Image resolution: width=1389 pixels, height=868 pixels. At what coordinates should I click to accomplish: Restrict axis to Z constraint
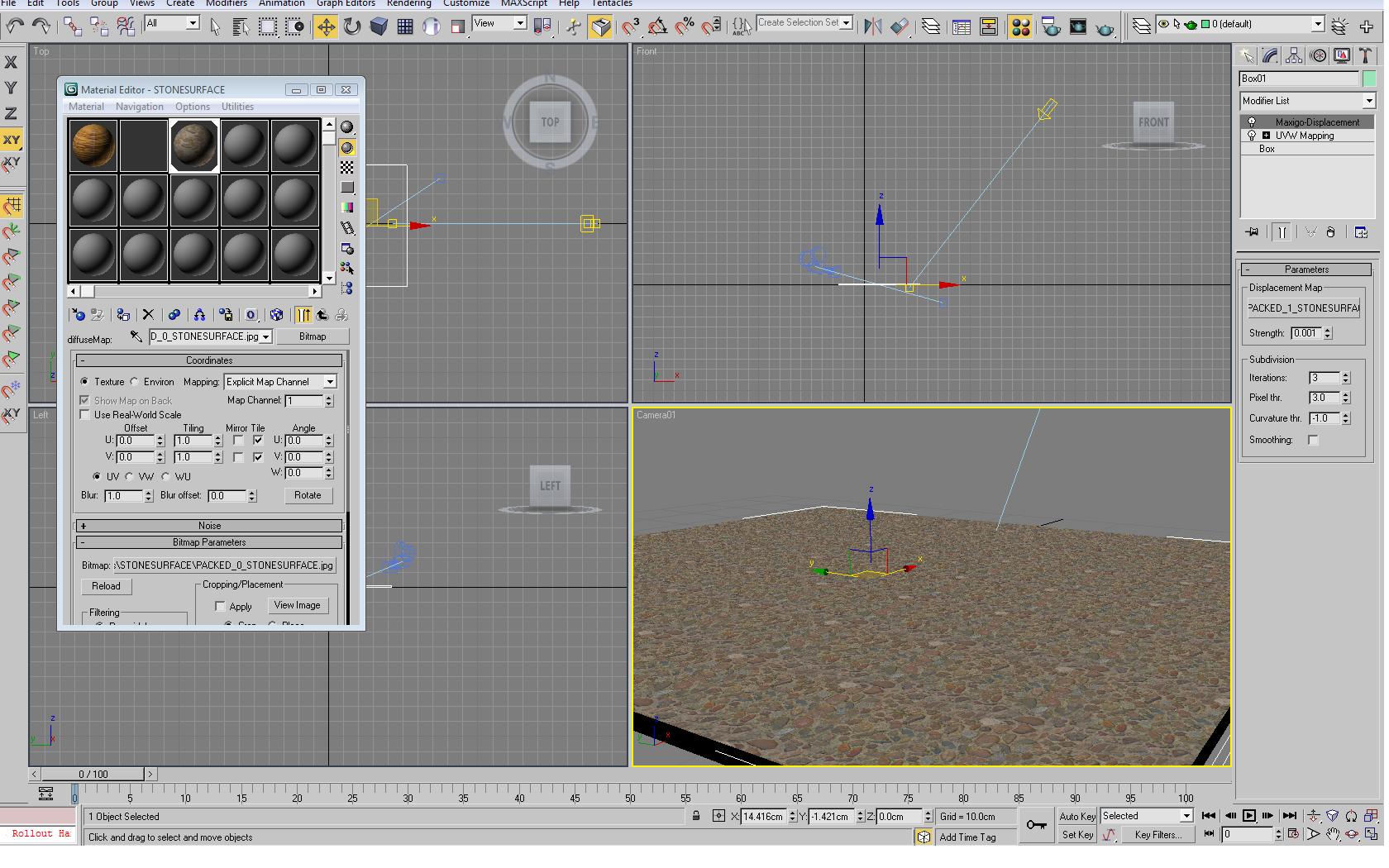click(x=11, y=113)
